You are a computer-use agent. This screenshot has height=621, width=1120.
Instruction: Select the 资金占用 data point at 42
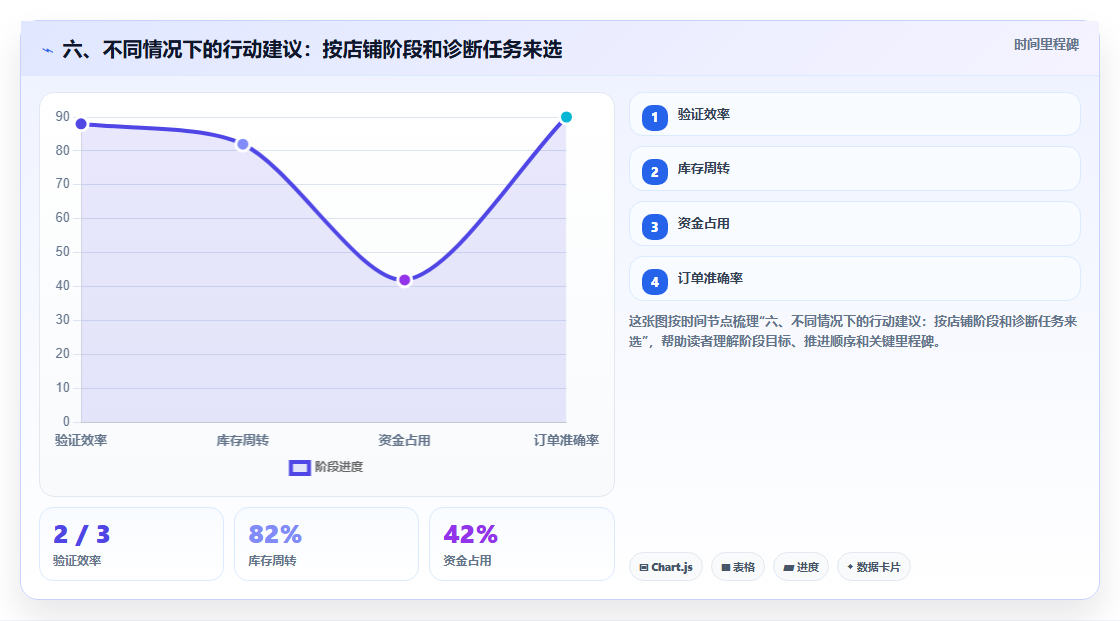tap(404, 280)
